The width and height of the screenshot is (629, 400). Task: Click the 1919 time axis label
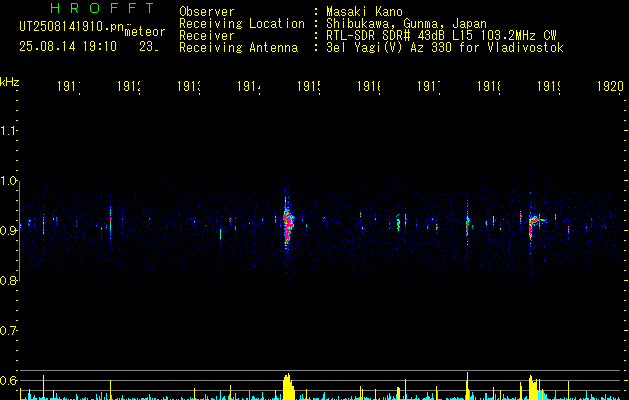click(x=549, y=86)
